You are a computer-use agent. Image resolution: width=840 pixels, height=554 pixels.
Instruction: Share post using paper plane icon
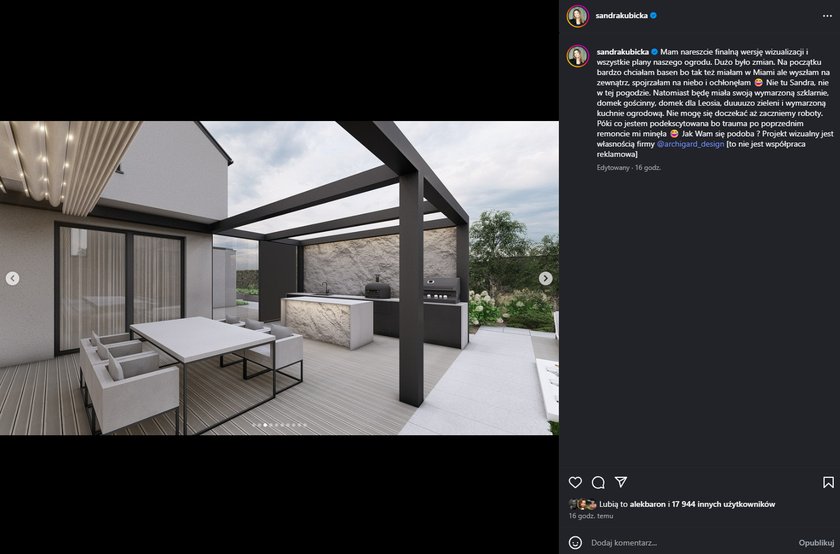tap(621, 482)
